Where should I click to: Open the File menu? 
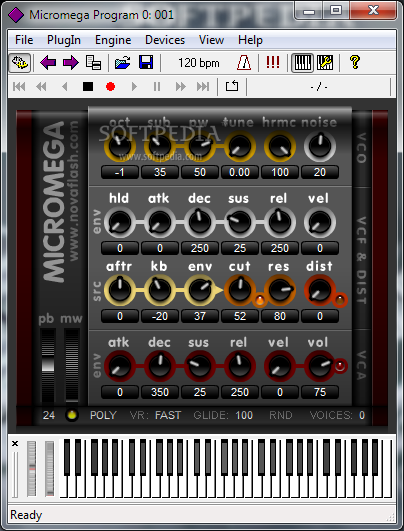pos(24,40)
